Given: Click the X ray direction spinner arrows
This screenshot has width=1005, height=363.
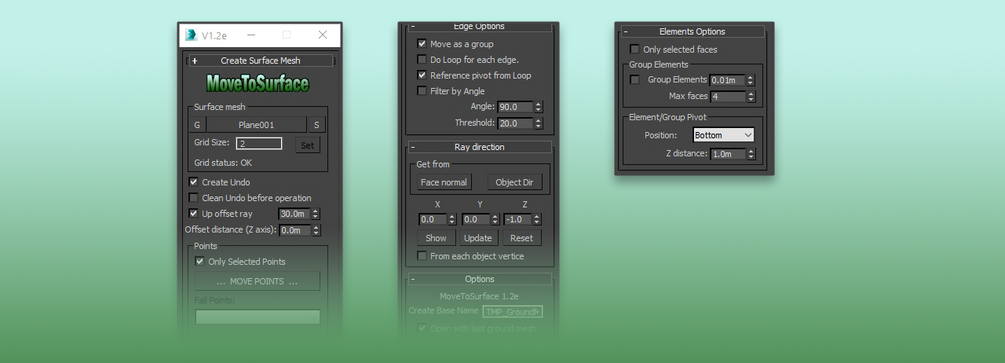Looking at the screenshot, I should click(452, 219).
